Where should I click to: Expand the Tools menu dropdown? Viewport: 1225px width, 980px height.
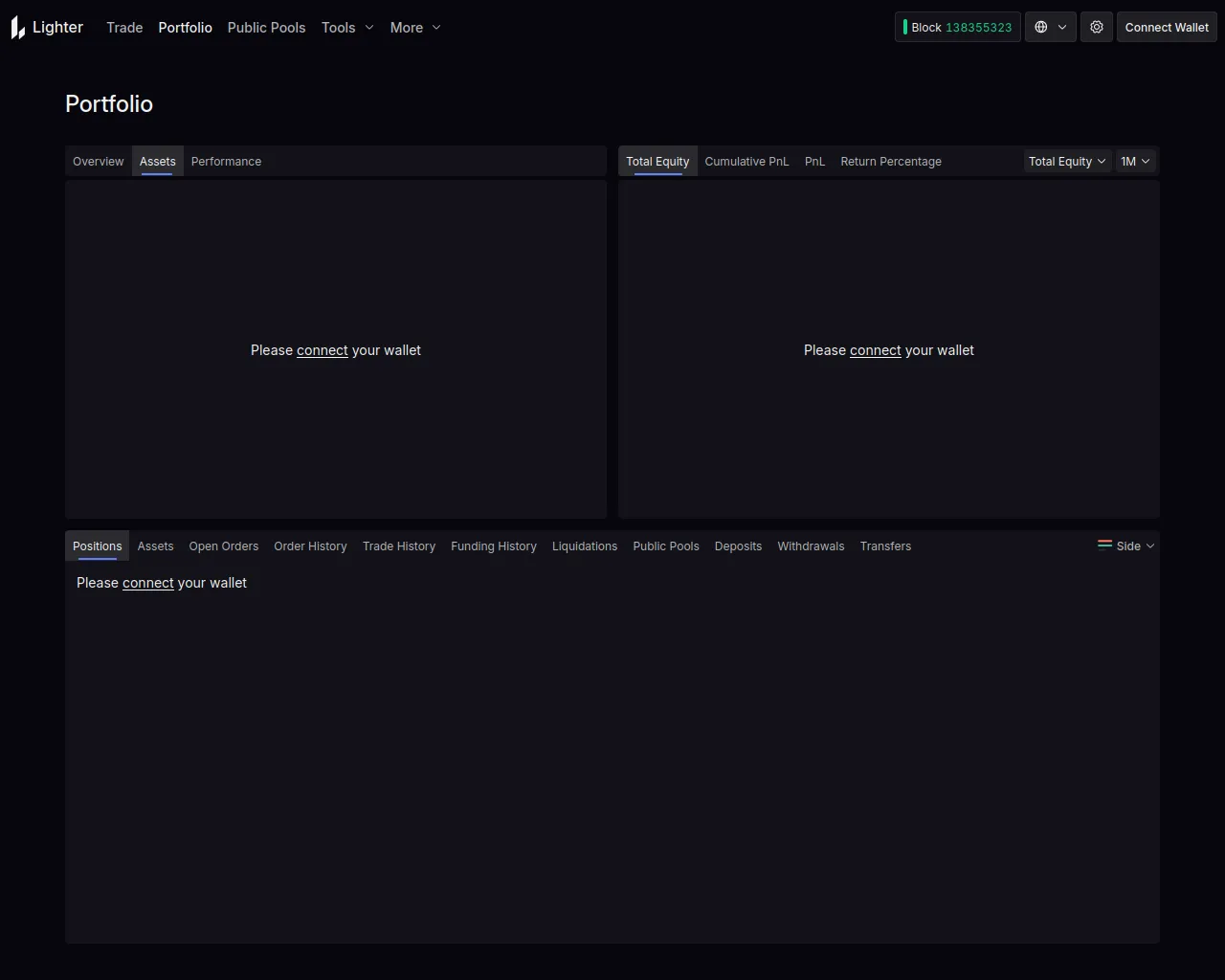coord(347,28)
